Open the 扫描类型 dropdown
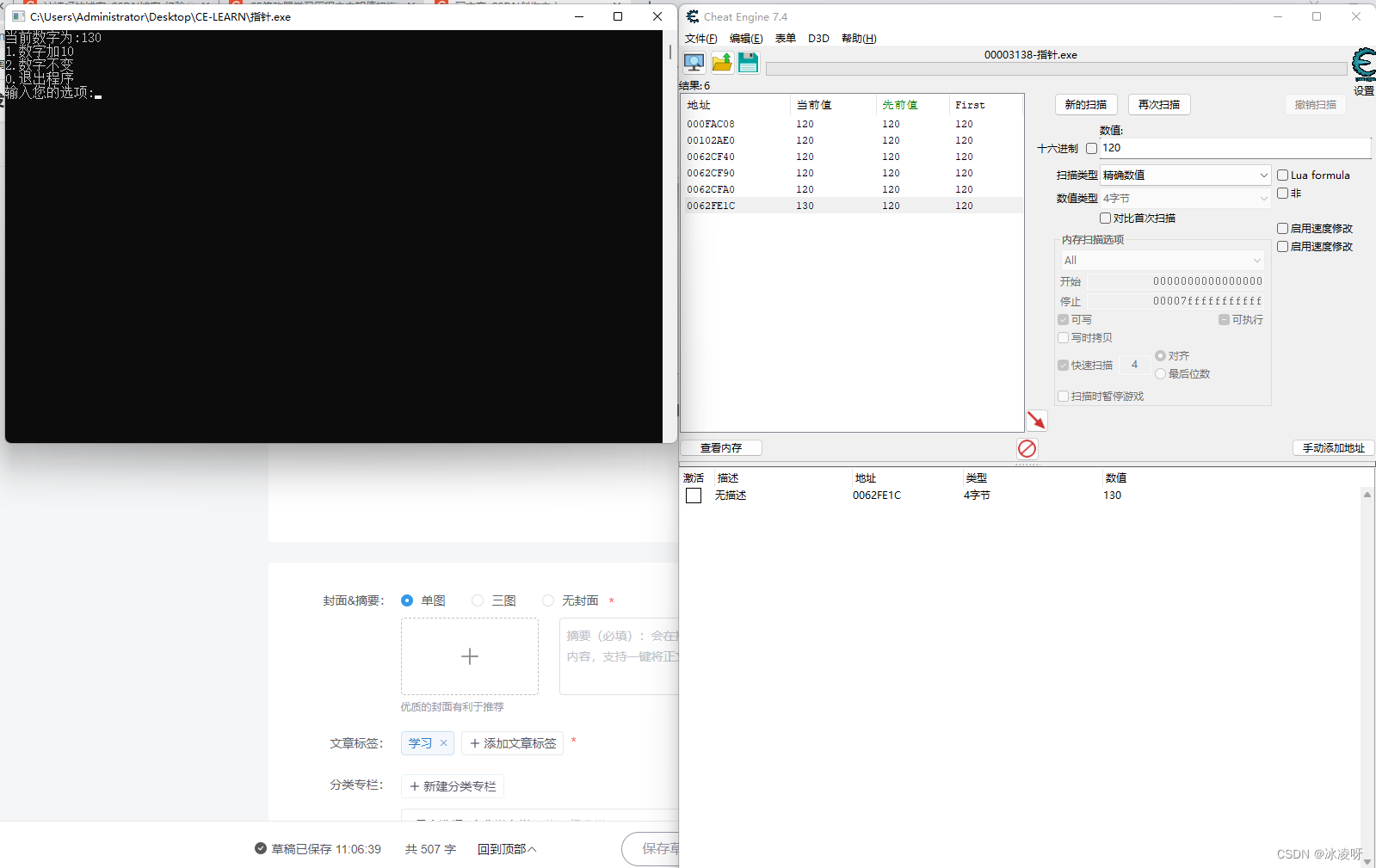 (x=1185, y=175)
